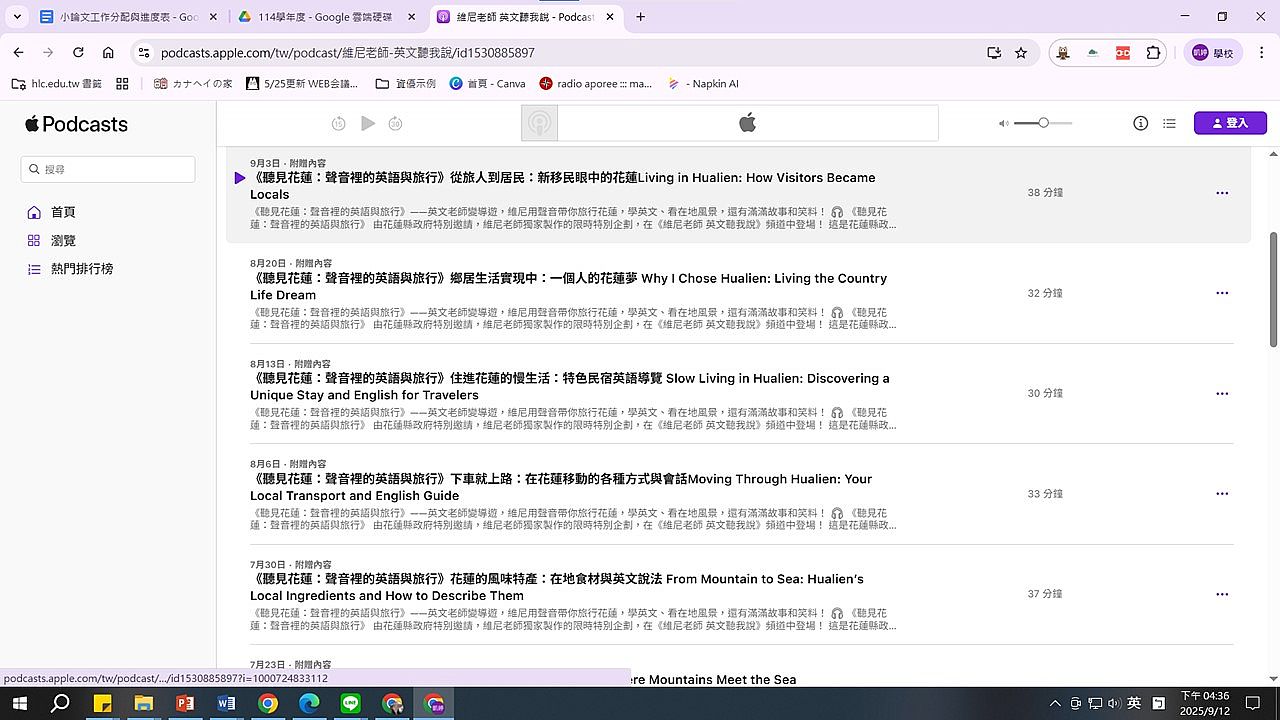
Task: Click the purple 登入 sign-in button
Action: tap(1229, 123)
